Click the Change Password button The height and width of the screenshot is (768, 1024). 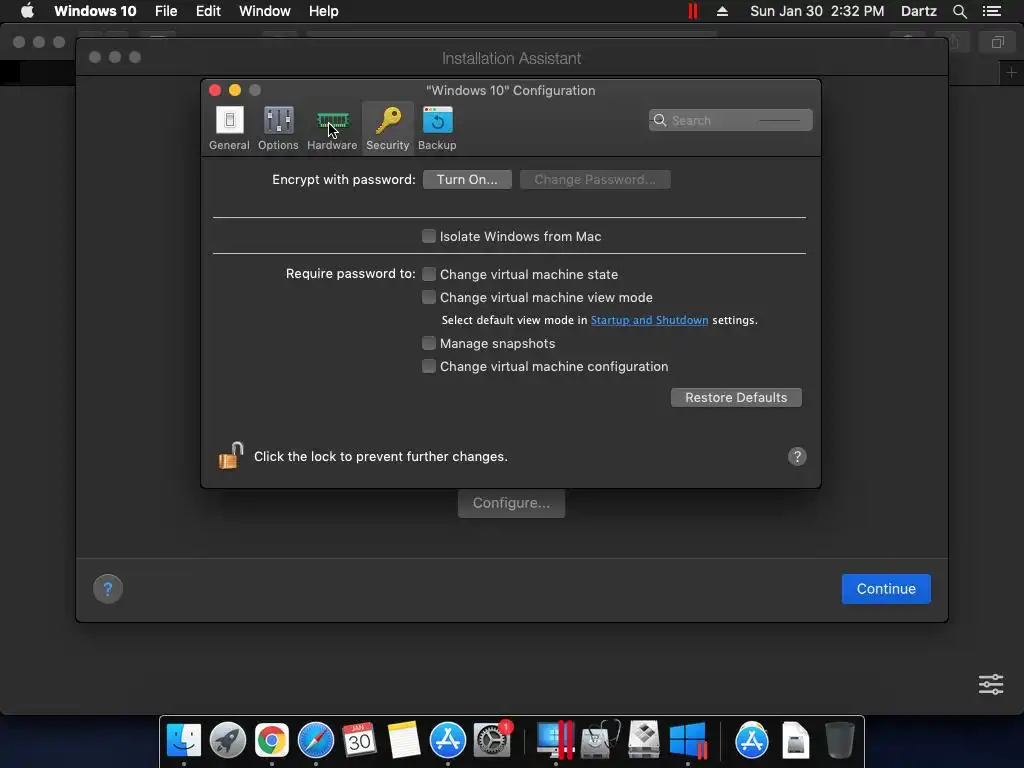coord(595,180)
